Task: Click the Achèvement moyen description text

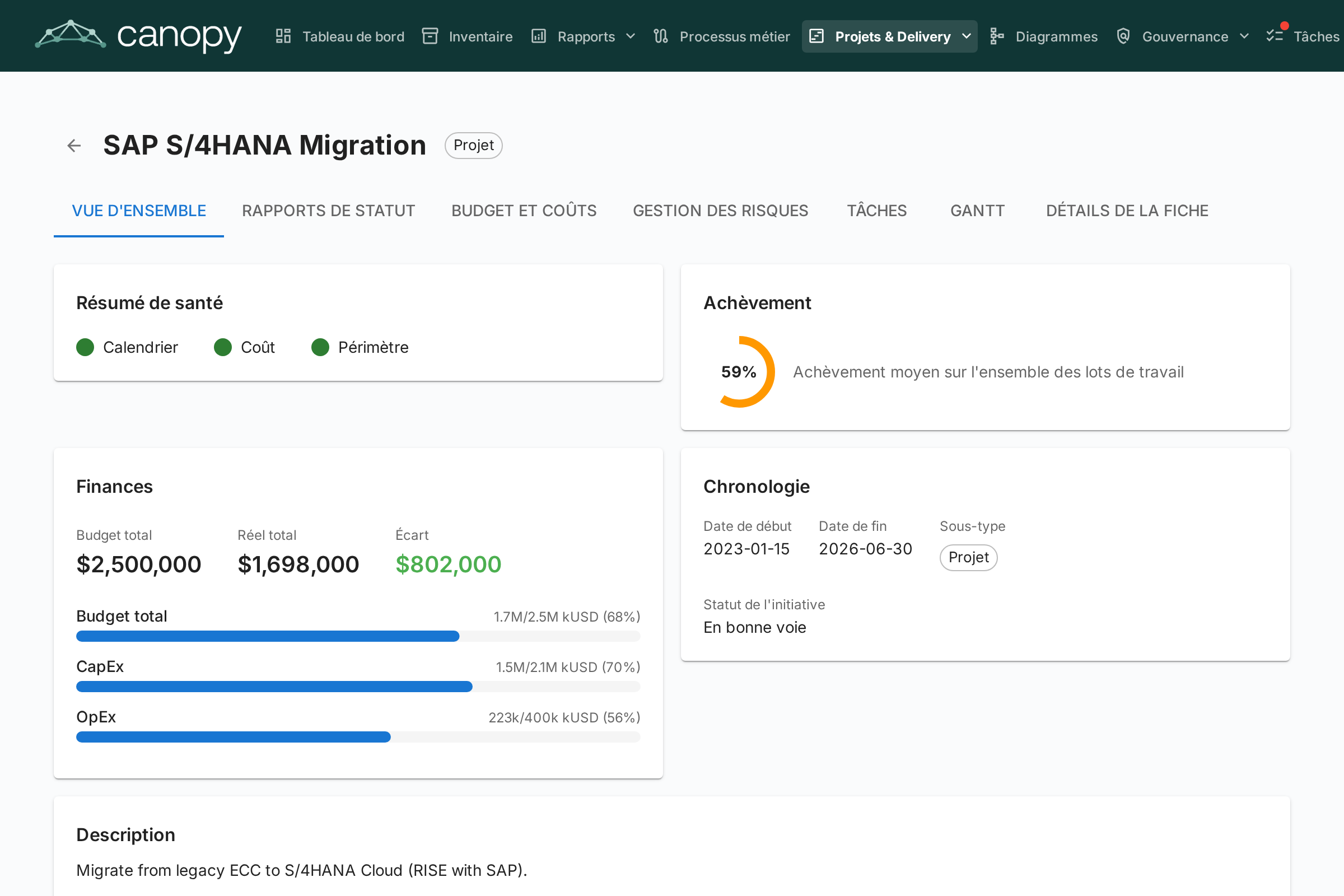Action: tap(988, 372)
